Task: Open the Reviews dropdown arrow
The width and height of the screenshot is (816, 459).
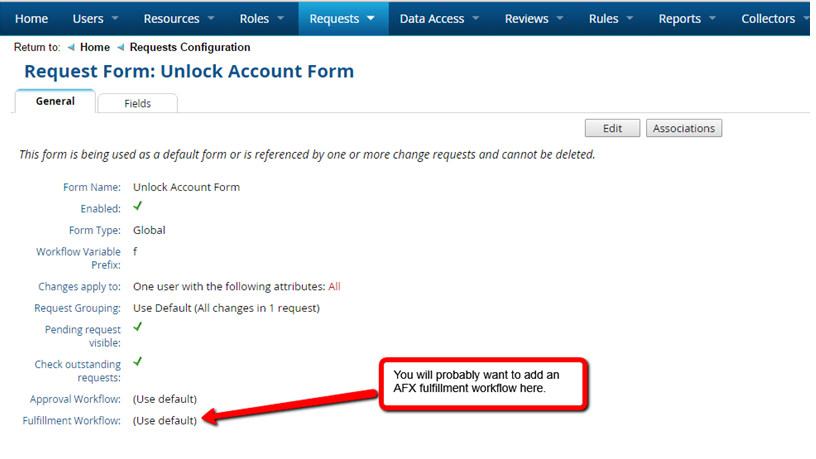Action: click(559, 19)
